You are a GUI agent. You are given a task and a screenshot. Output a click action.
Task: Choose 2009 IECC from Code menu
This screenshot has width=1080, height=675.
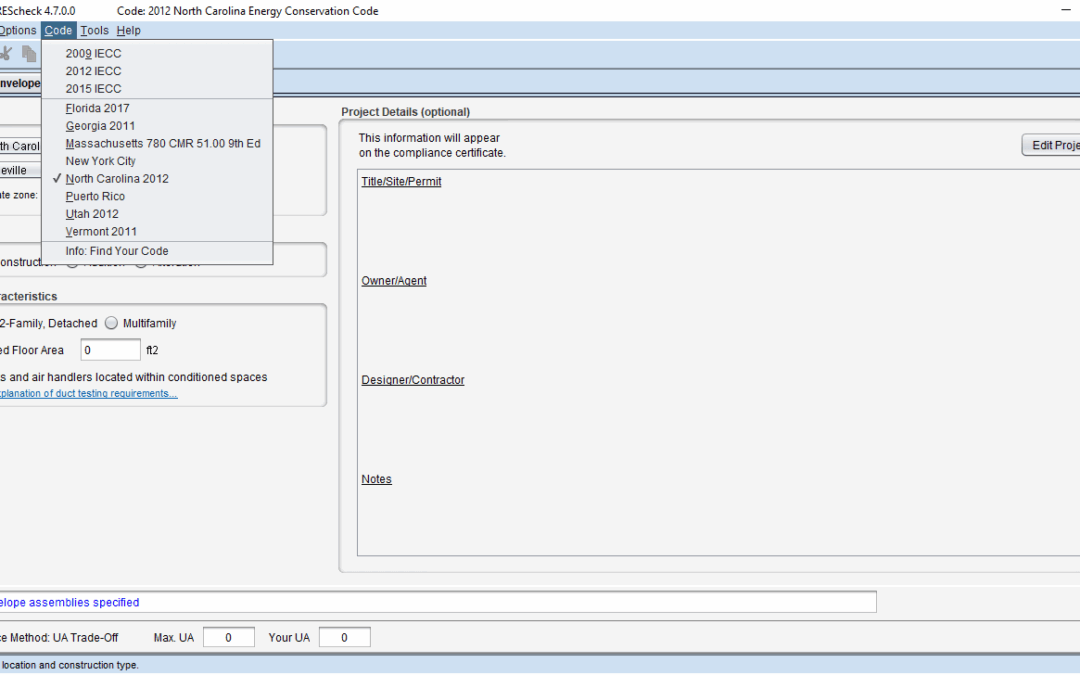point(93,53)
